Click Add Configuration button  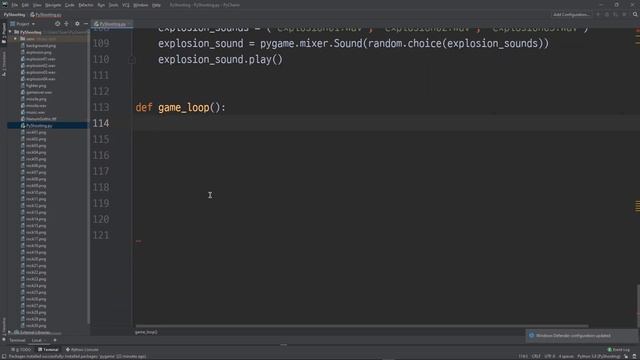pos(571,15)
